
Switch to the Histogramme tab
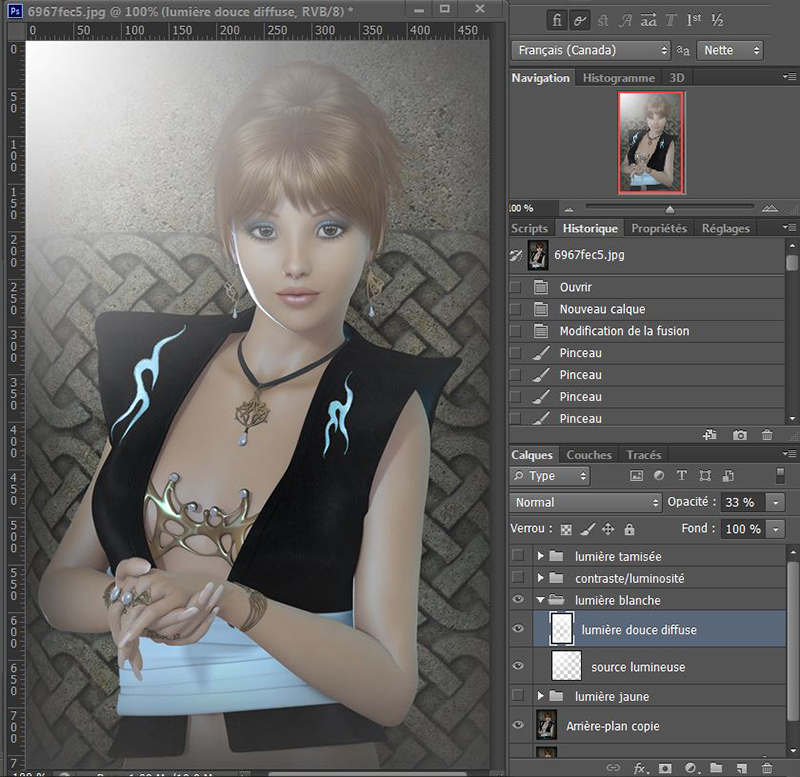[618, 78]
